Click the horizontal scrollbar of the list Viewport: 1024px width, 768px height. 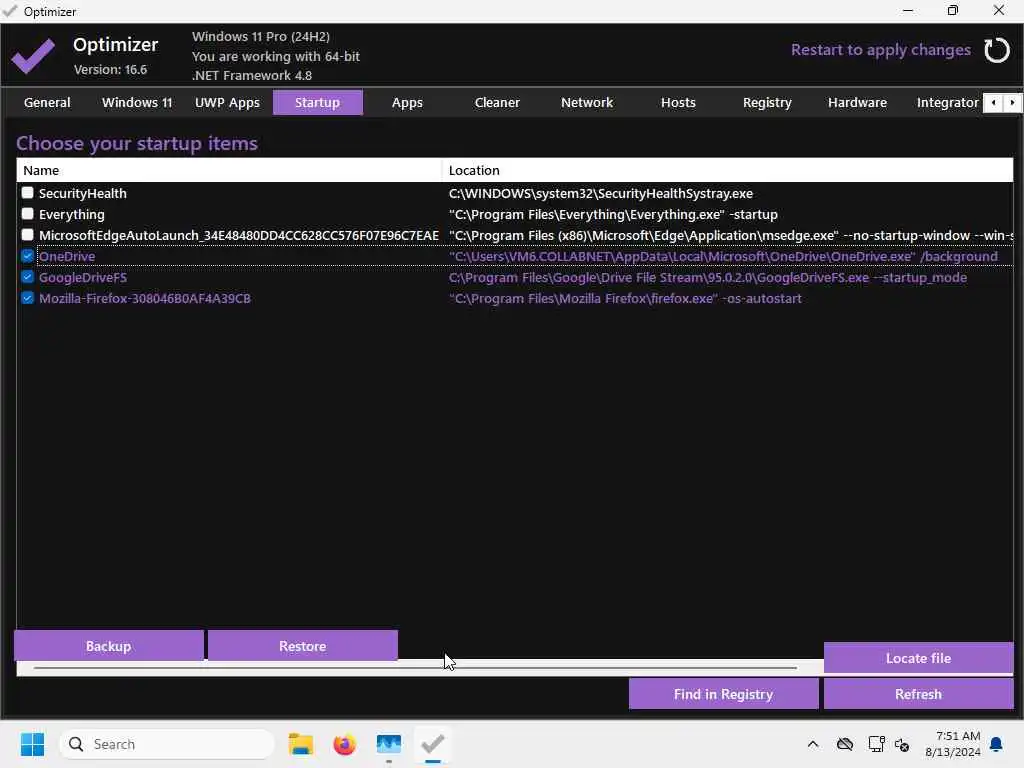(x=415, y=668)
